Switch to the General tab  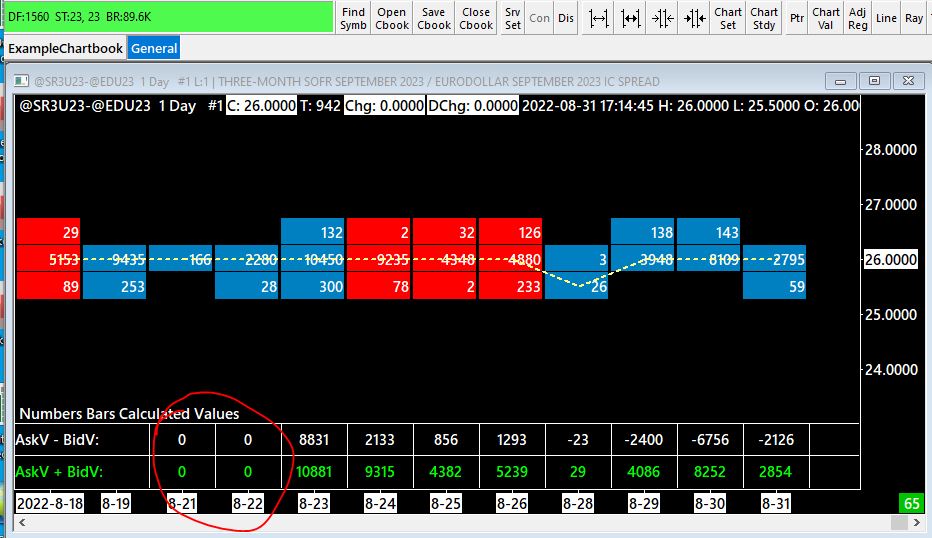154,49
